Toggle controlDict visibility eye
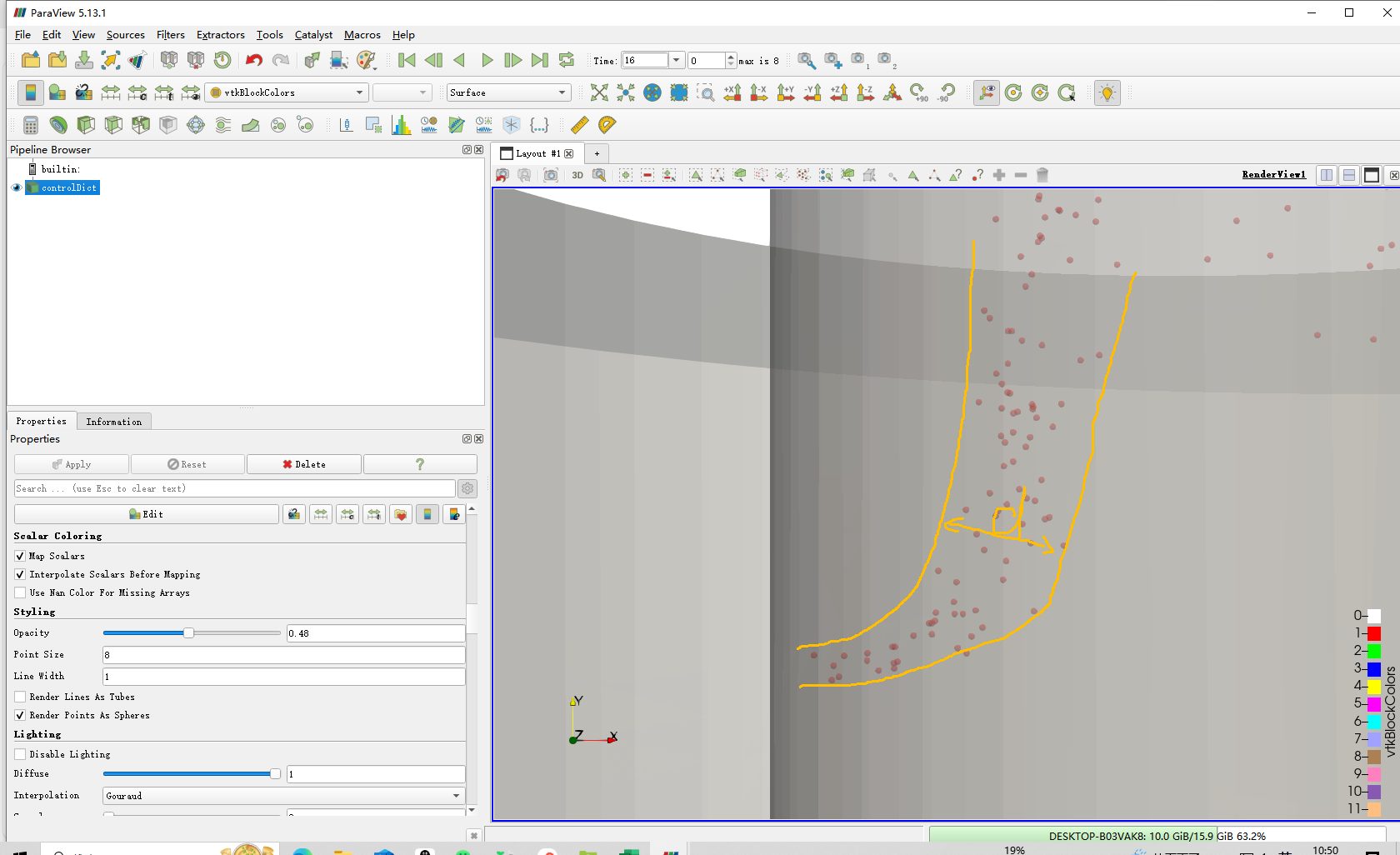This screenshot has height=855, width=1400. click(16, 187)
